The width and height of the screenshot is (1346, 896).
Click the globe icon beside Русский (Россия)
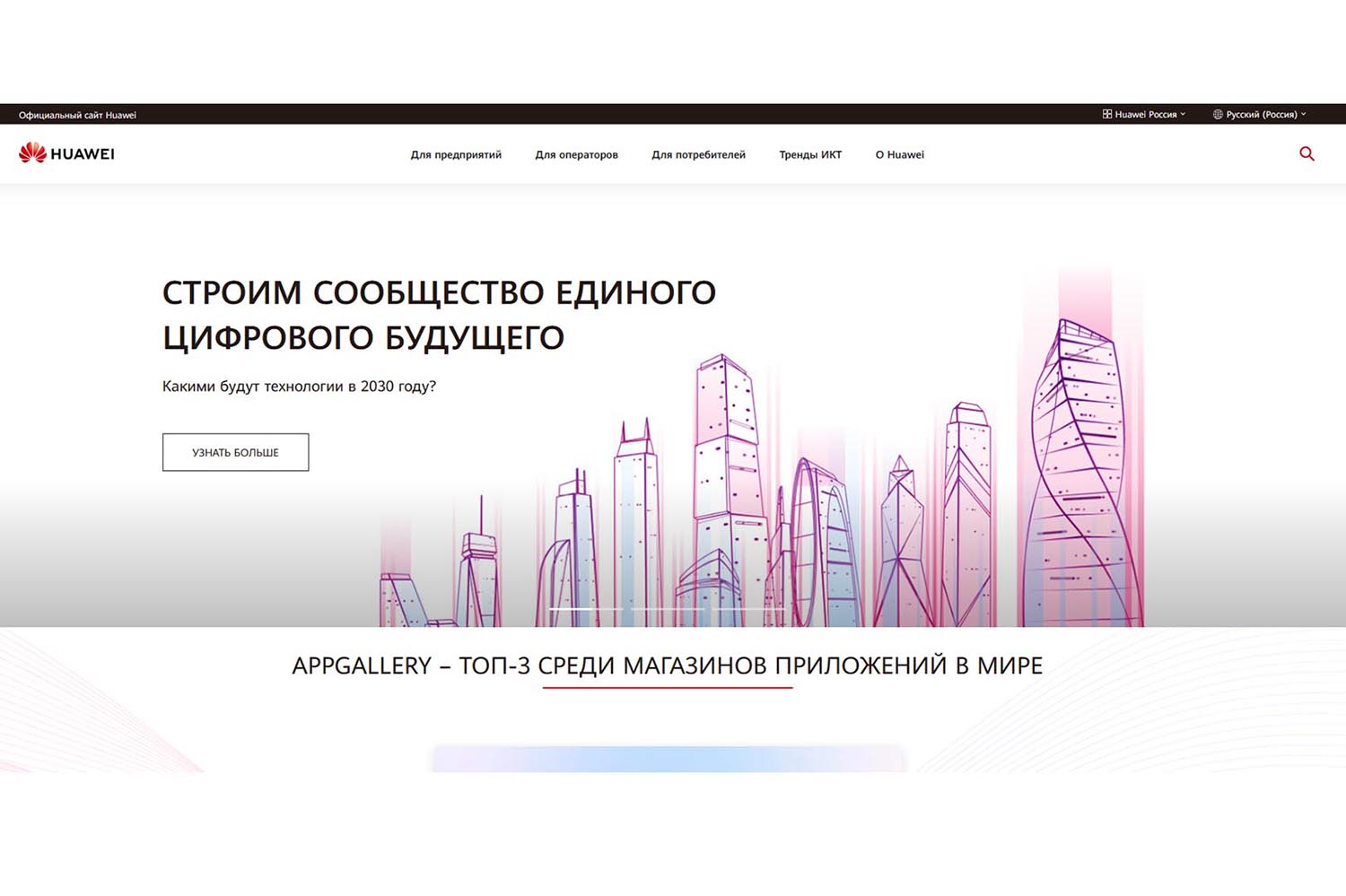(1218, 115)
